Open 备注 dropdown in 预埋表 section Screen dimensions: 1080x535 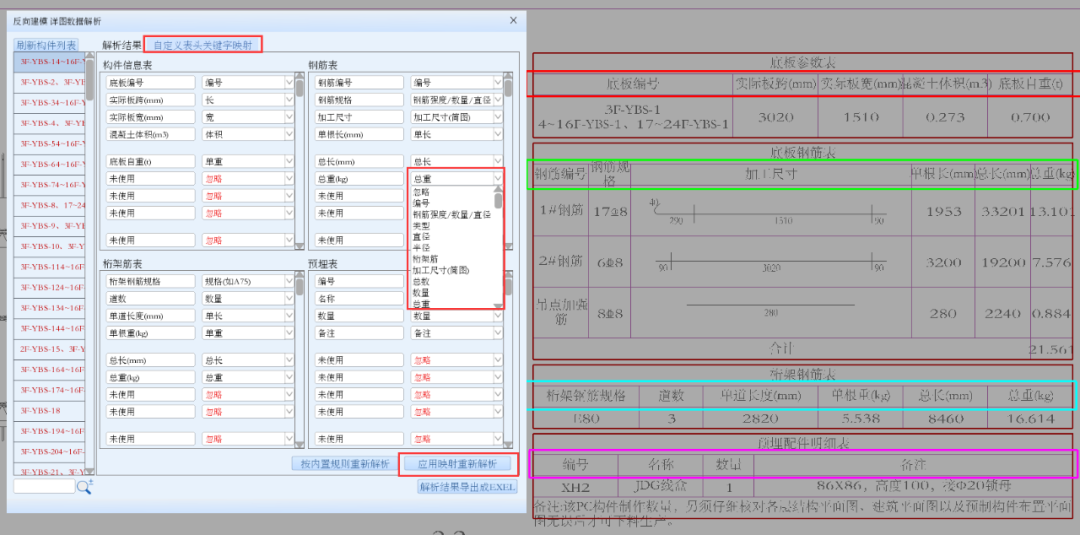pyautogui.click(x=455, y=333)
